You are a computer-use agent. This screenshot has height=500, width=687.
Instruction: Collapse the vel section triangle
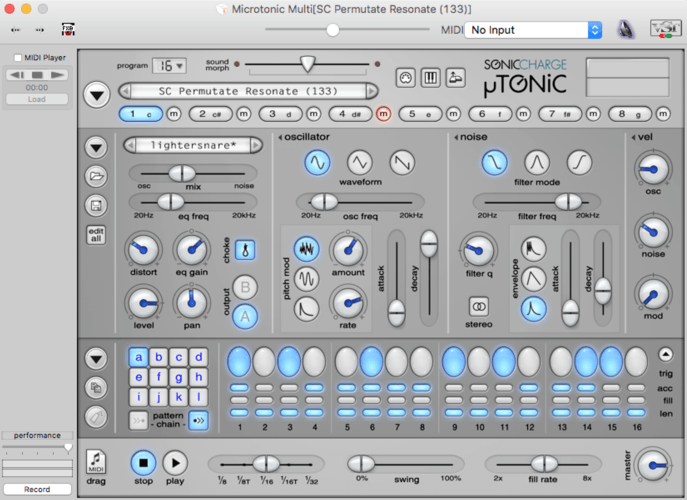click(633, 137)
